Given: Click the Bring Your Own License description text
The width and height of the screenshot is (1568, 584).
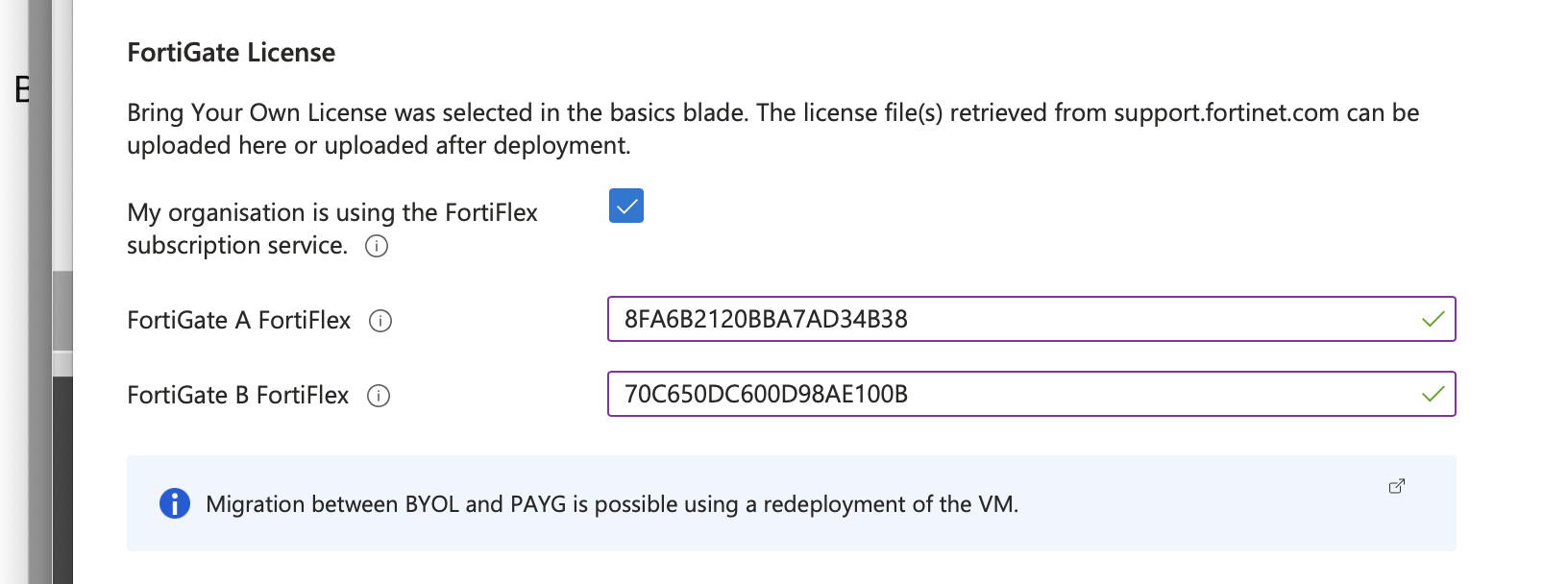Looking at the screenshot, I should pyautogui.click(x=773, y=129).
